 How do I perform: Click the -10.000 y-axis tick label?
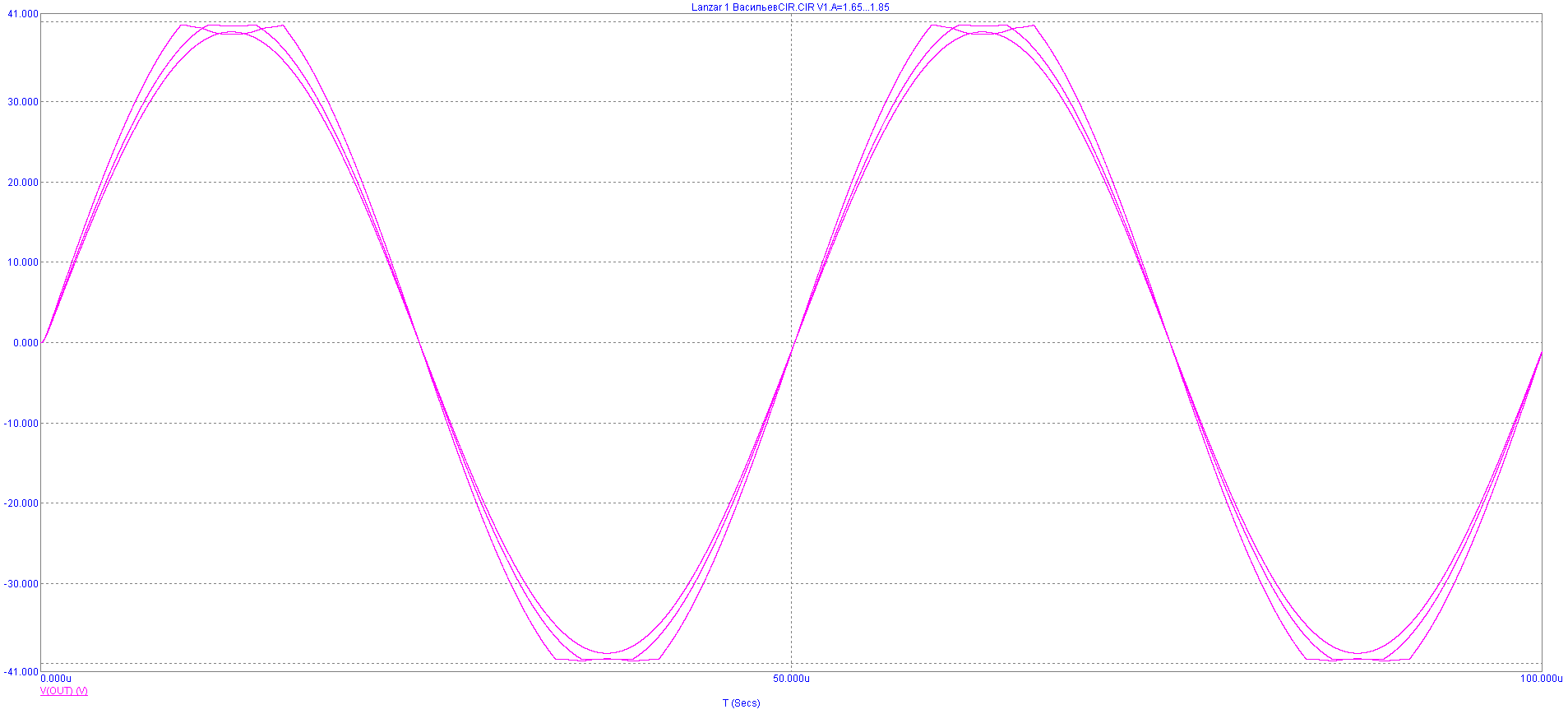[x=21, y=424]
